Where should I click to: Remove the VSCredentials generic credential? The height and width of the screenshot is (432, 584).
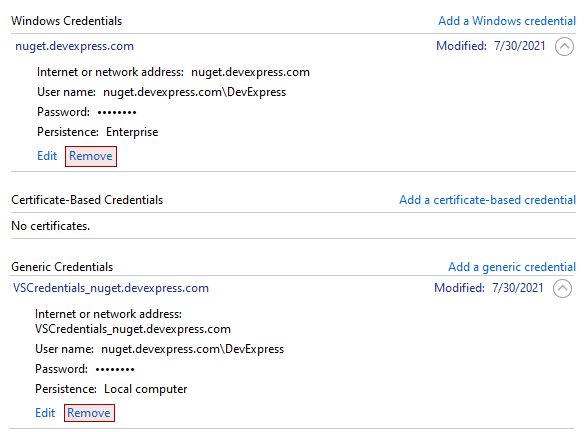point(89,413)
